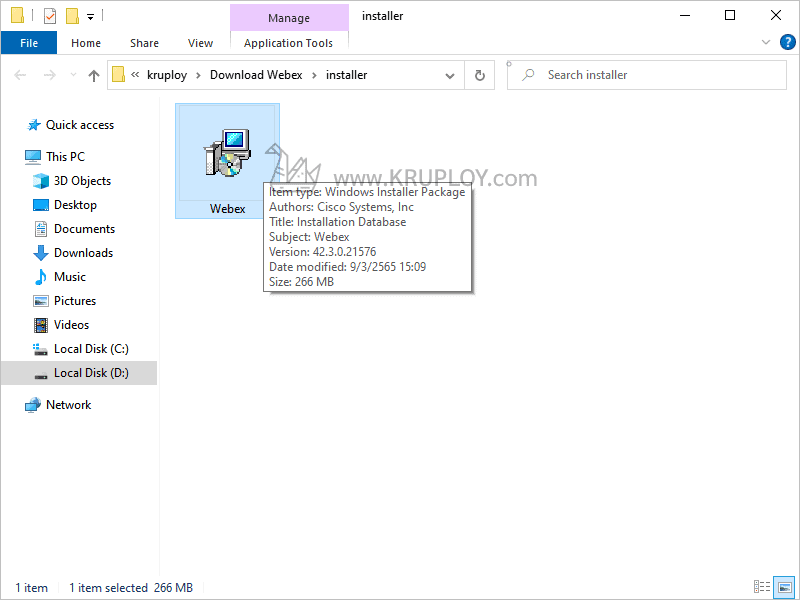Screen dimensions: 800x600
Task: Refresh the installer folder view
Action: coord(480,76)
